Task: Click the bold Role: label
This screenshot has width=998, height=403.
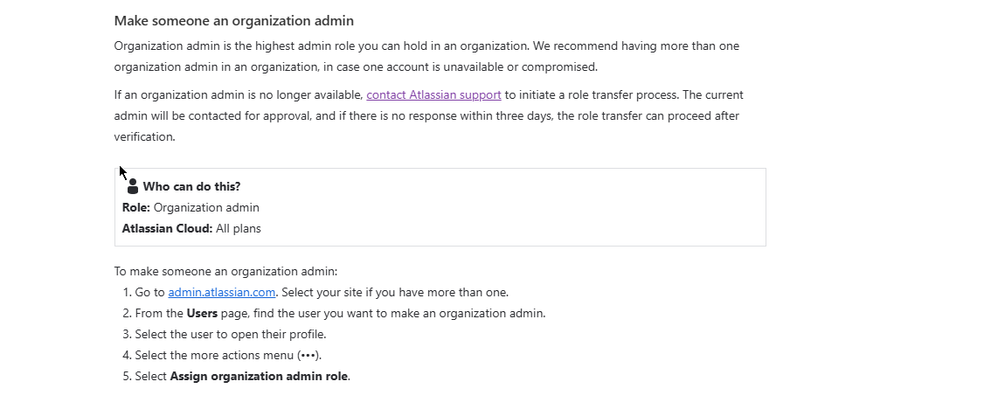Action: [x=136, y=208]
